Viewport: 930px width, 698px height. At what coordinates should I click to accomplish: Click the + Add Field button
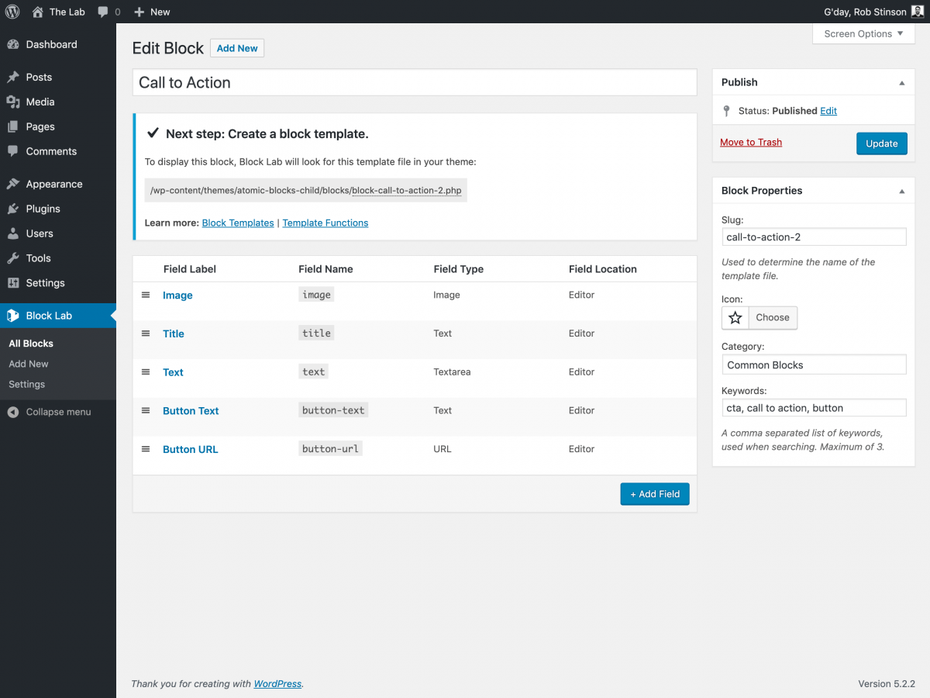coord(655,494)
